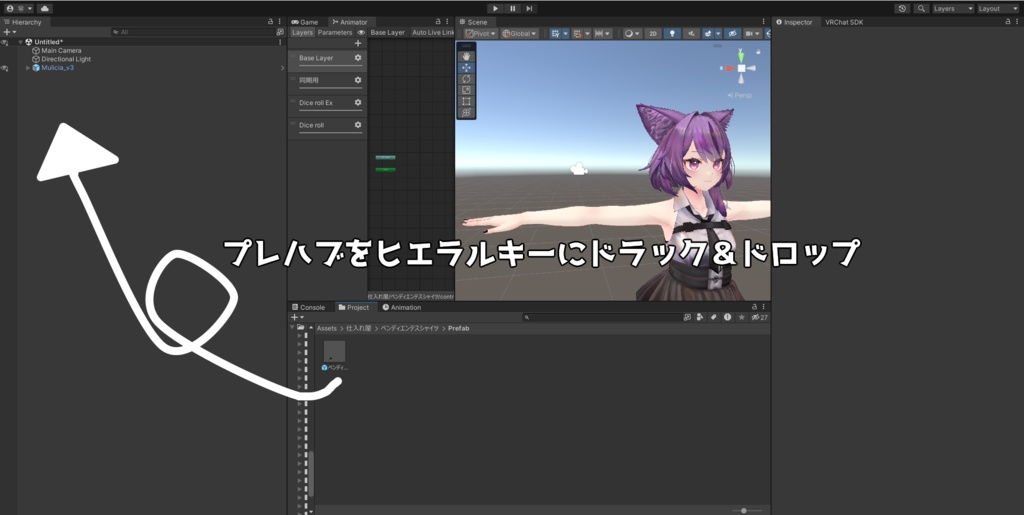Switch to the Animator tab
This screenshot has width=1024, height=515.
point(350,22)
